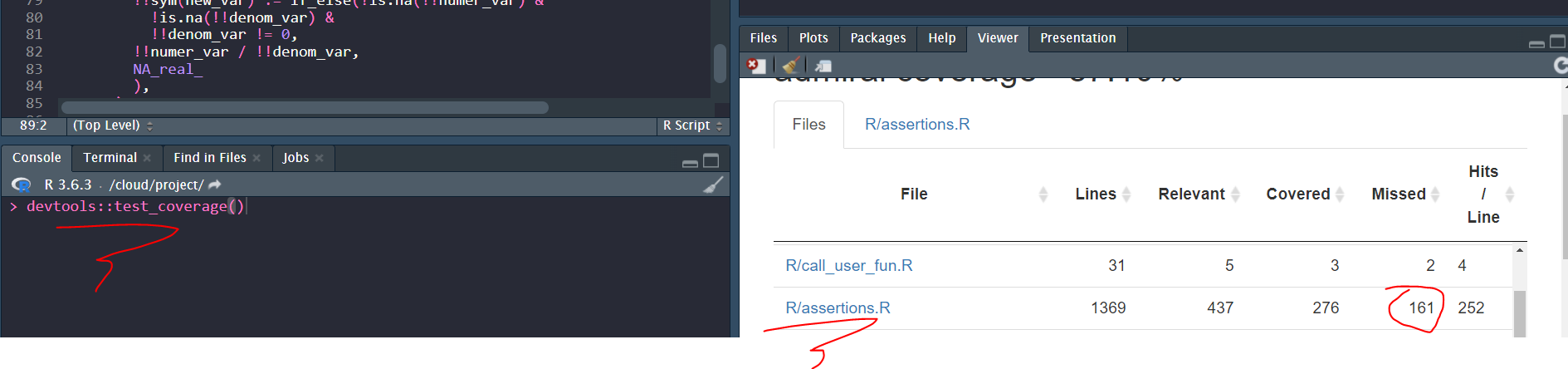Select the Viewer tab
This screenshot has width=1568, height=369.
point(998,38)
